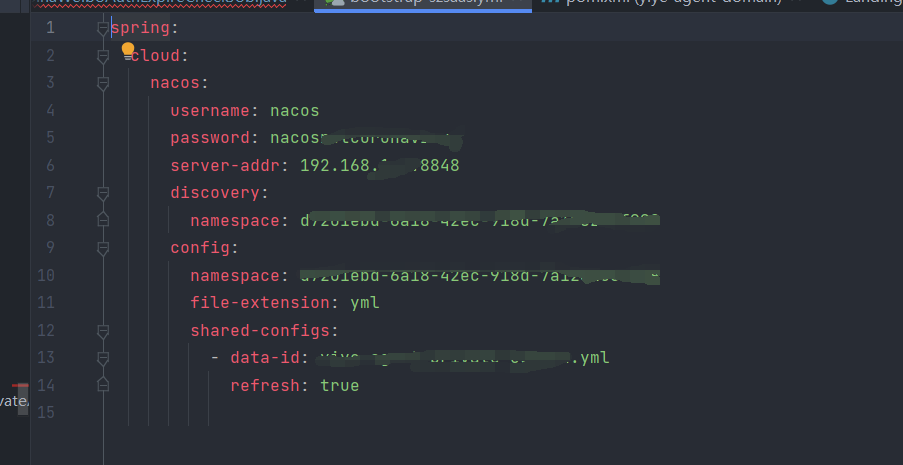Click the true value of refresh

click(x=340, y=385)
